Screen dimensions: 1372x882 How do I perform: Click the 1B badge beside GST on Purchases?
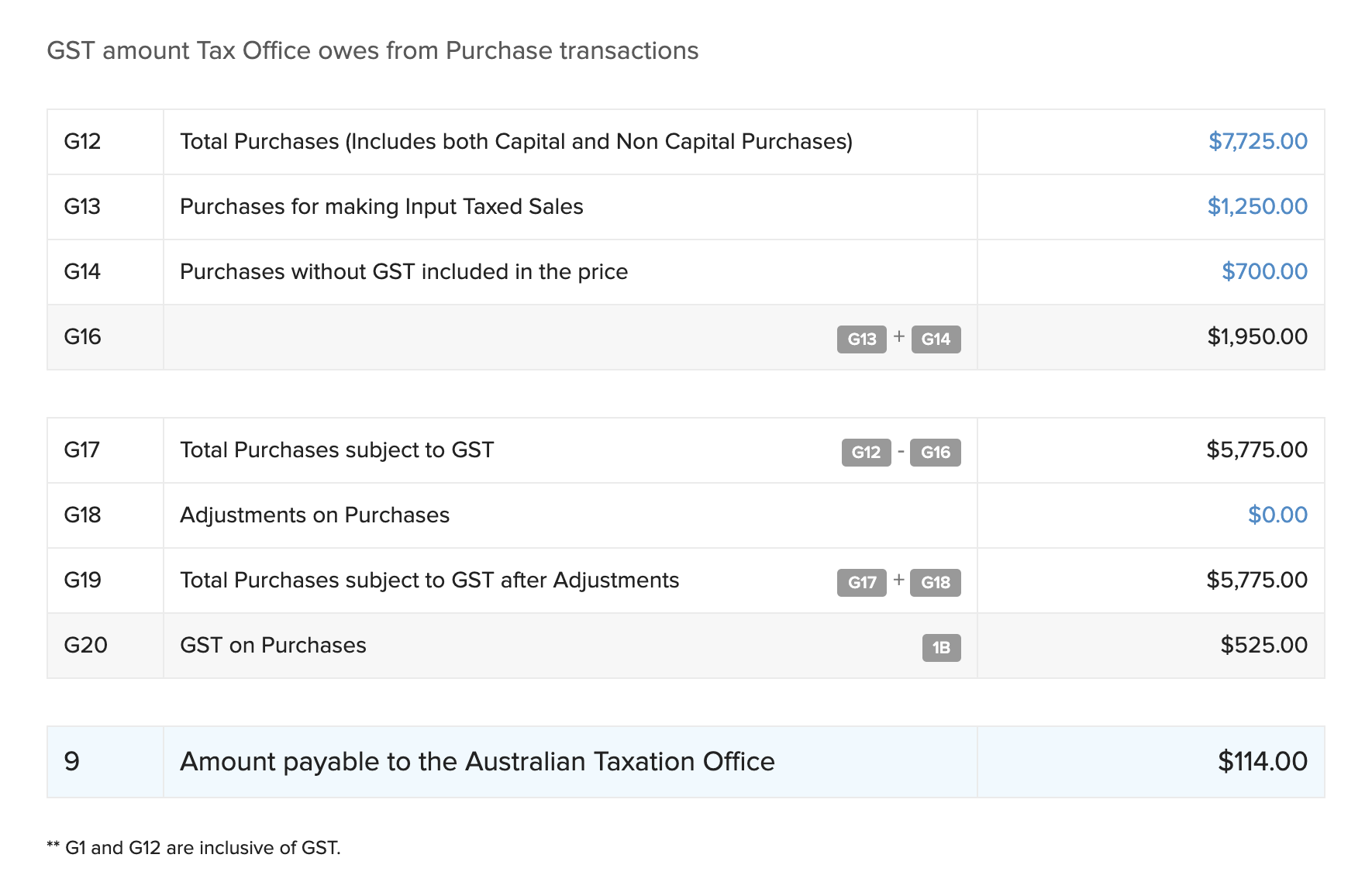point(941,647)
